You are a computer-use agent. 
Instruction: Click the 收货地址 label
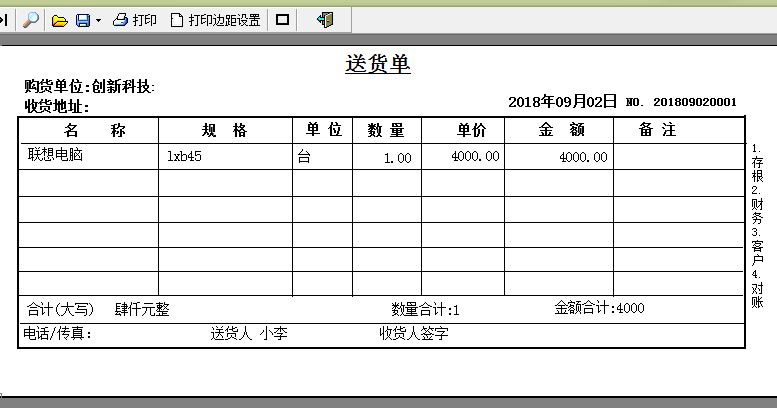56,106
